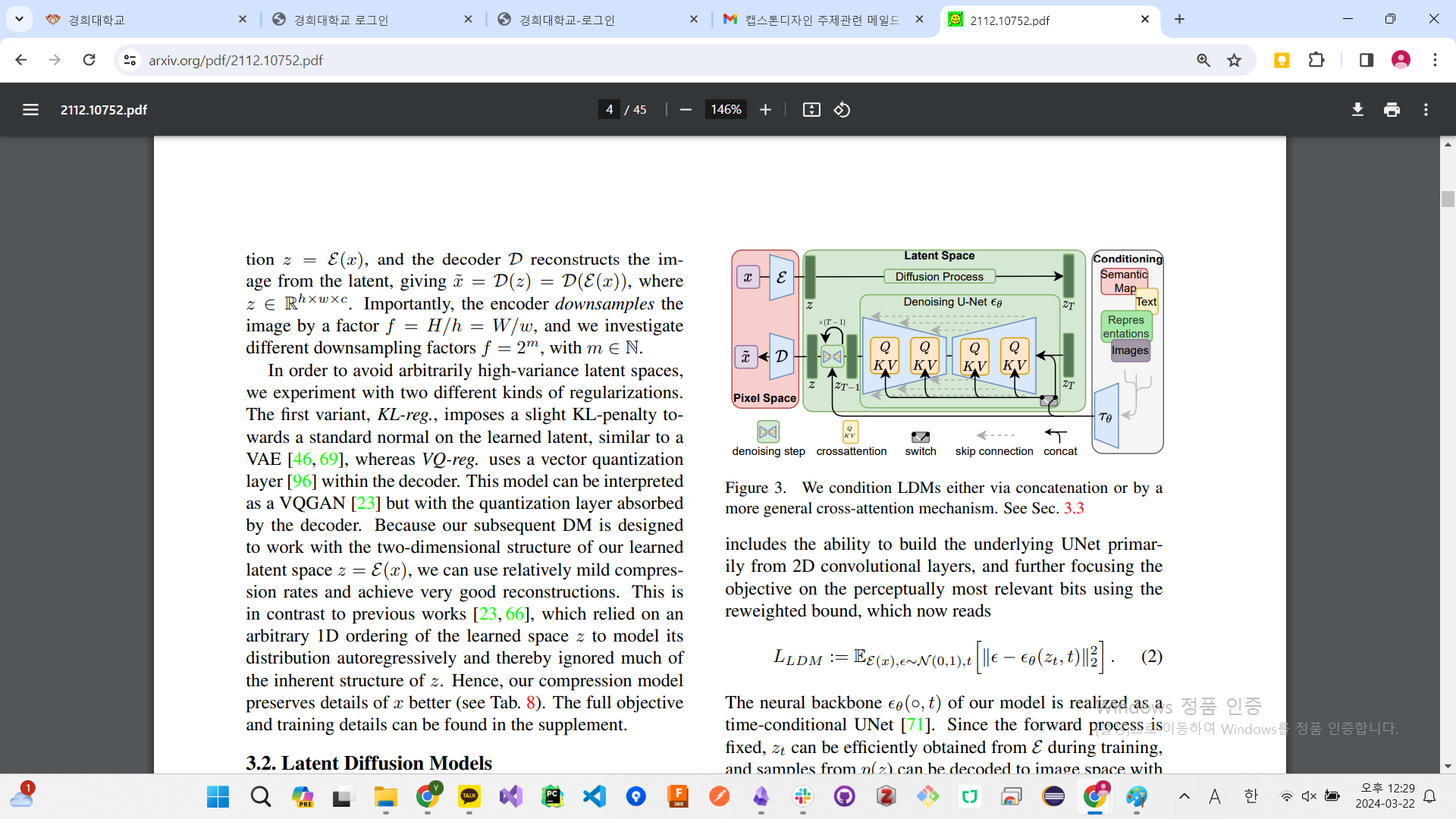The image size is (1456, 819).
Task: Switch to the 경희대학교 로그인 tab
Action: tap(341, 20)
